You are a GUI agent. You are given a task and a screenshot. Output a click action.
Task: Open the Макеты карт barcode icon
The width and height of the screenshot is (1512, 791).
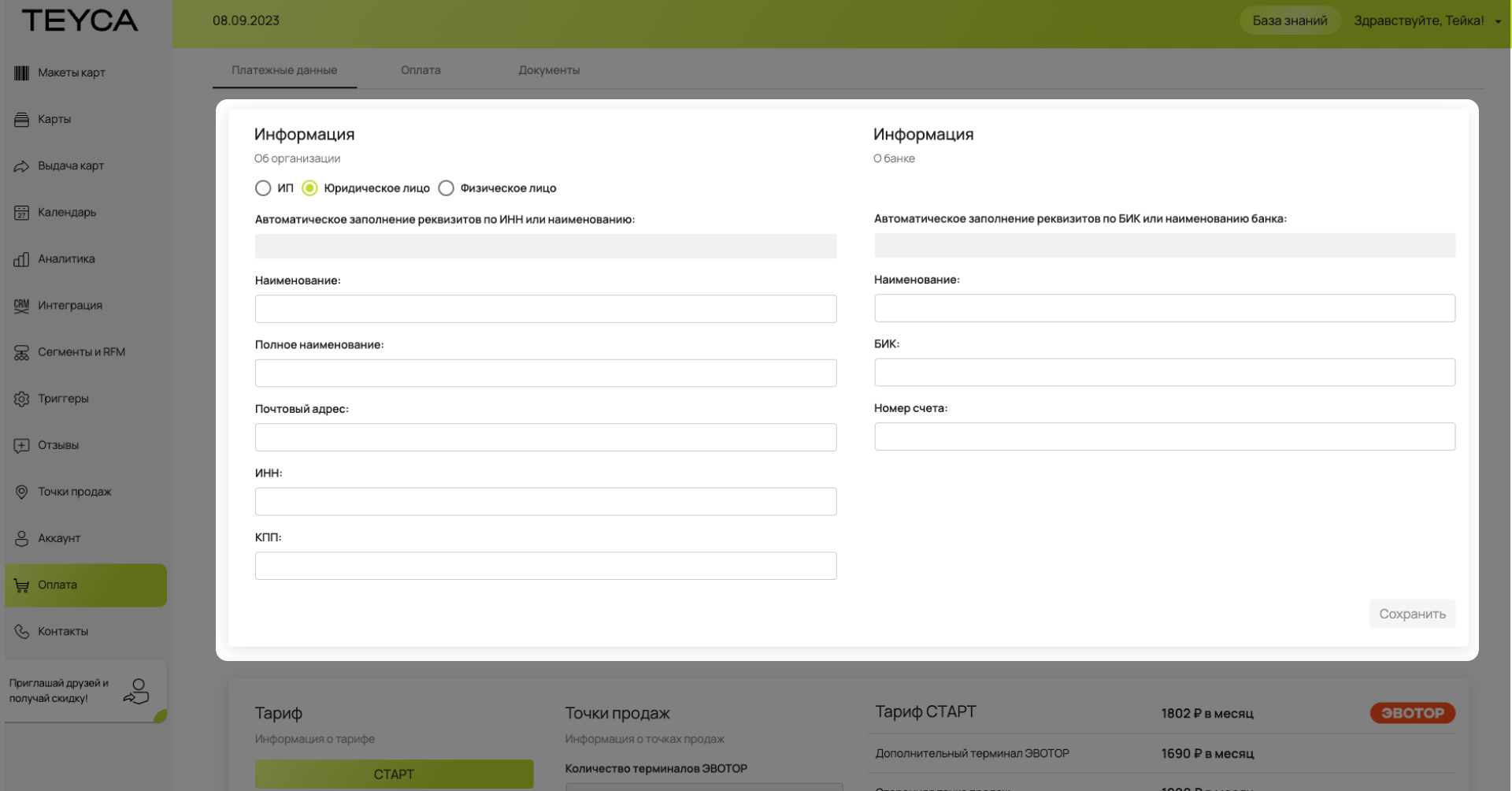coord(21,72)
